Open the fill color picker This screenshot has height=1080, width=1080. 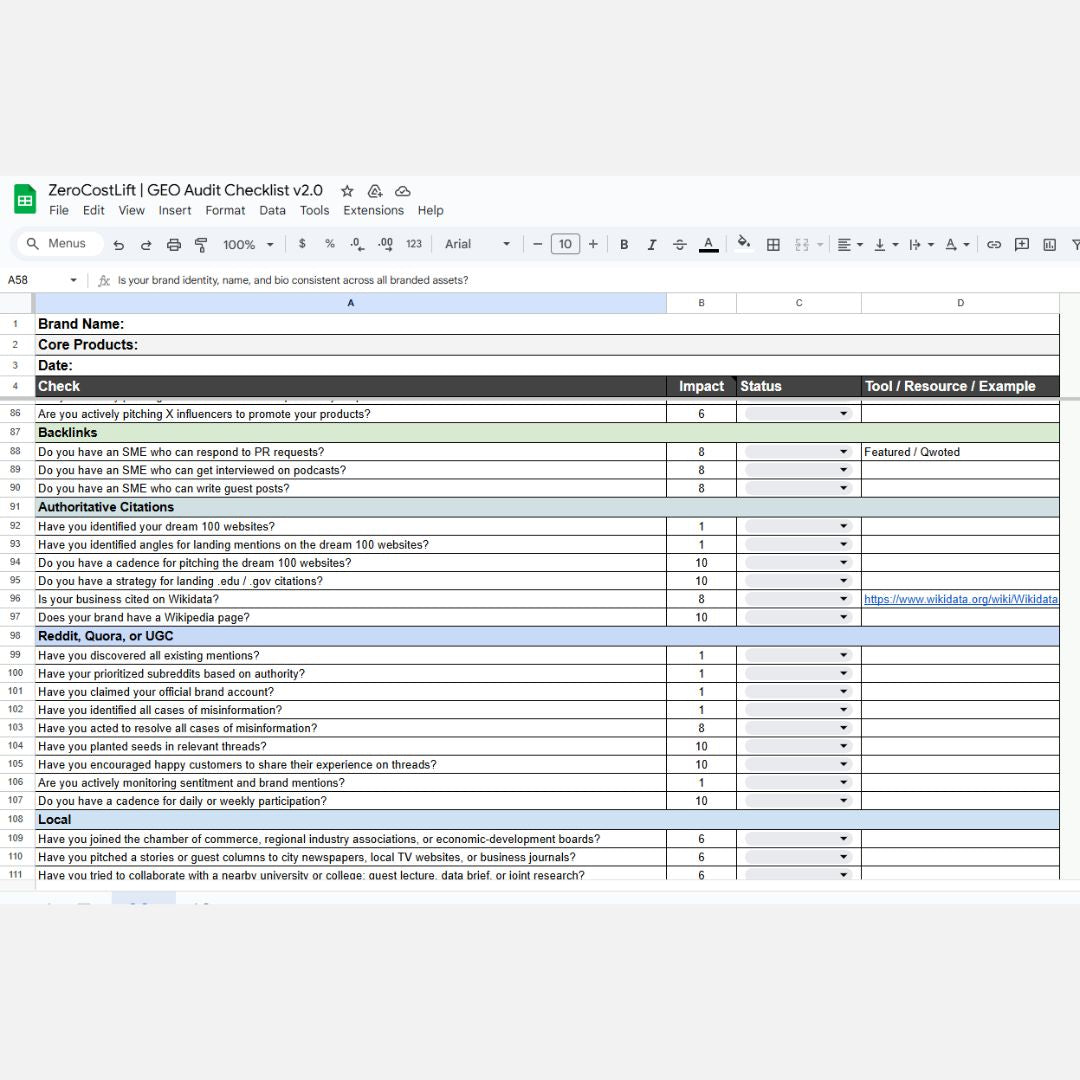(743, 244)
